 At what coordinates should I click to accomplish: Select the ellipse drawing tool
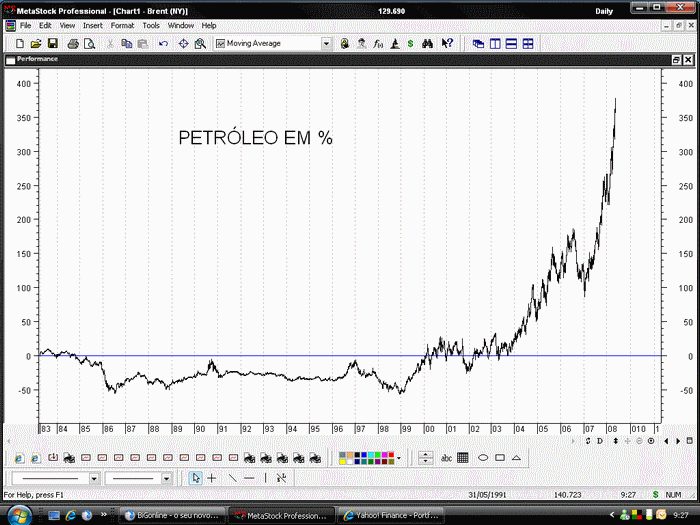483,458
